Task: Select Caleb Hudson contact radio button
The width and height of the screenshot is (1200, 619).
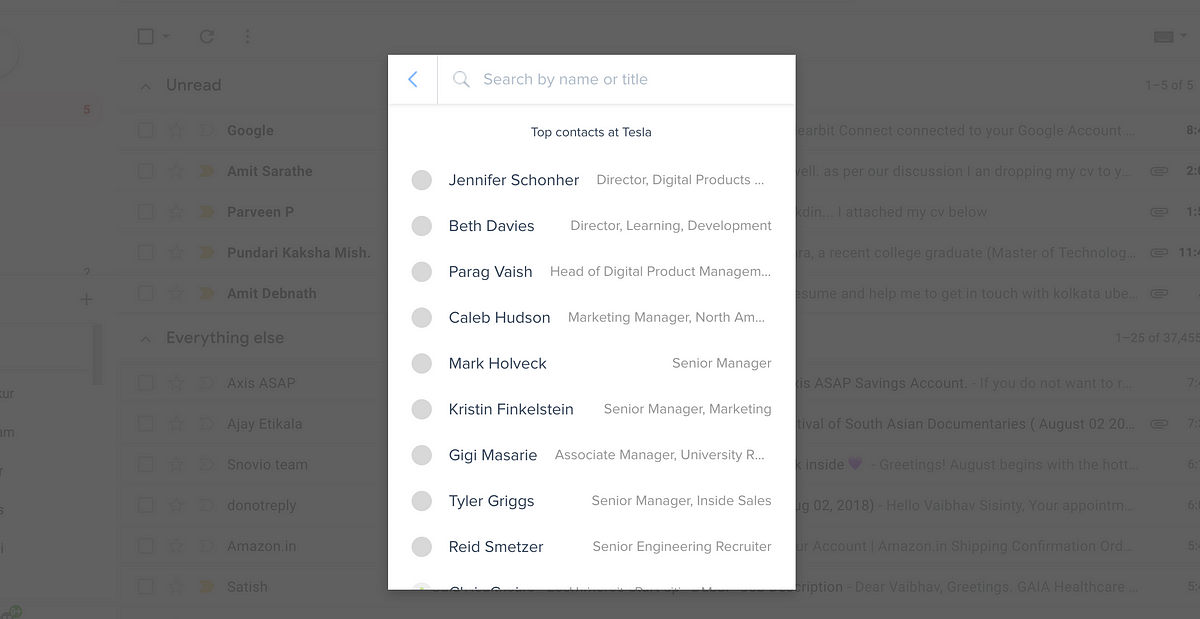Action: point(422,318)
